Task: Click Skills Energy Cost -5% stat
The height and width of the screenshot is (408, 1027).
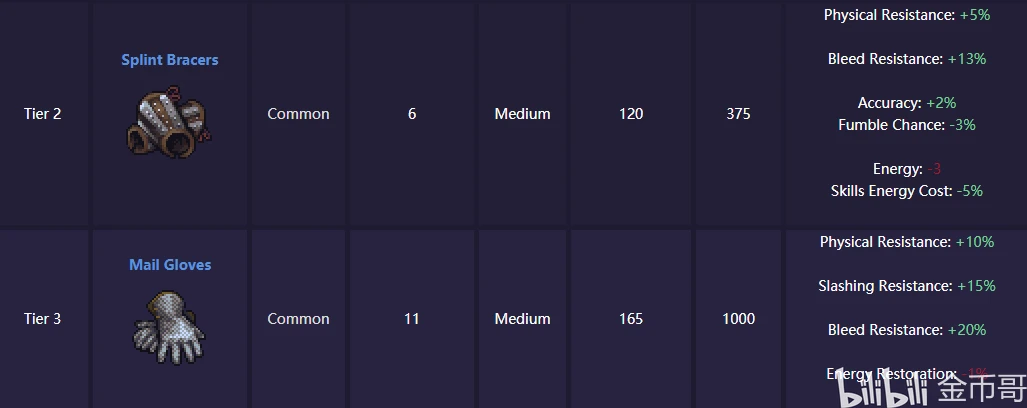Action: [906, 191]
